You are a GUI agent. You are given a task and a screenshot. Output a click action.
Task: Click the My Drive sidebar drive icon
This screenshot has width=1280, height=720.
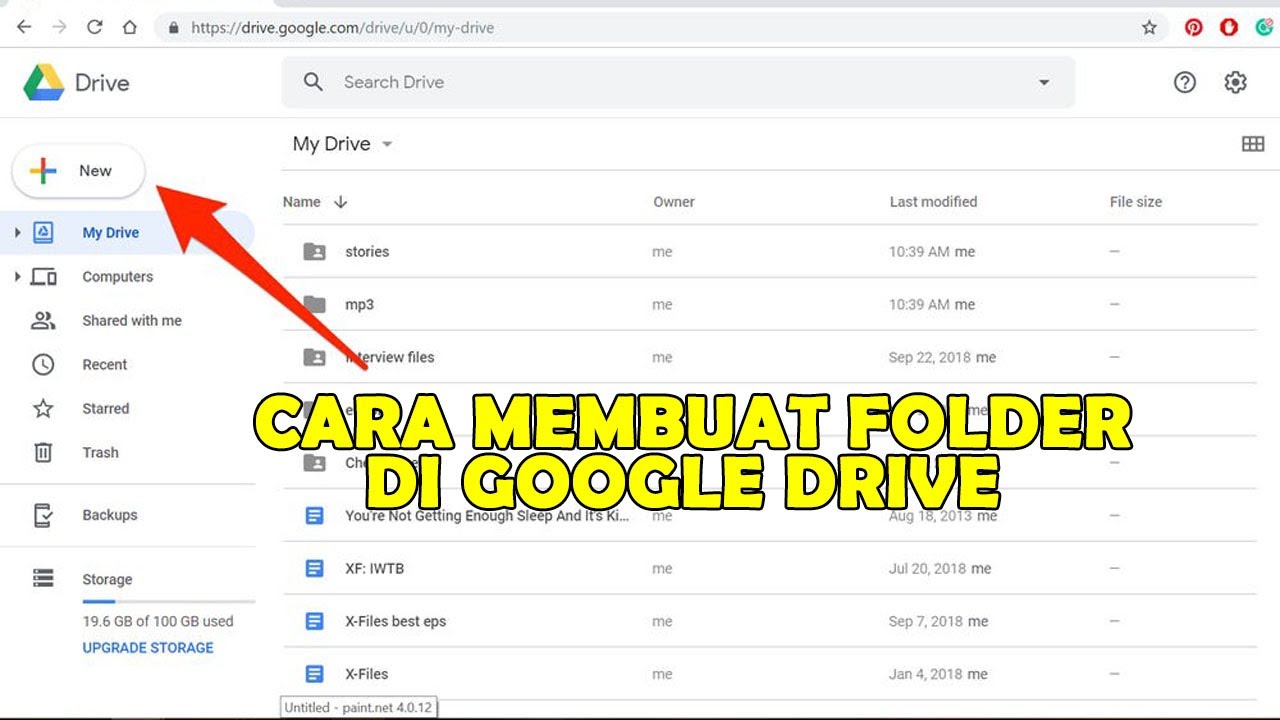pyautogui.click(x=43, y=232)
